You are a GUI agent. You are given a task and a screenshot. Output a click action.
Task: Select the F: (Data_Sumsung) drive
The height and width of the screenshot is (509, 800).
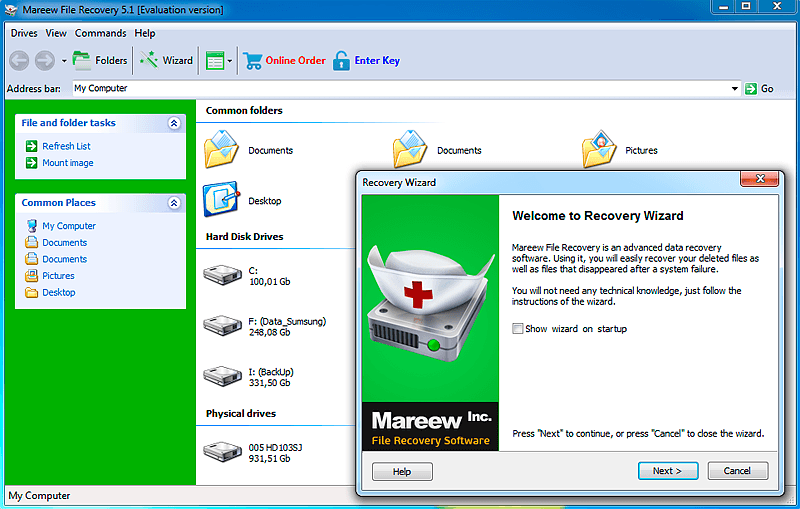click(x=220, y=326)
